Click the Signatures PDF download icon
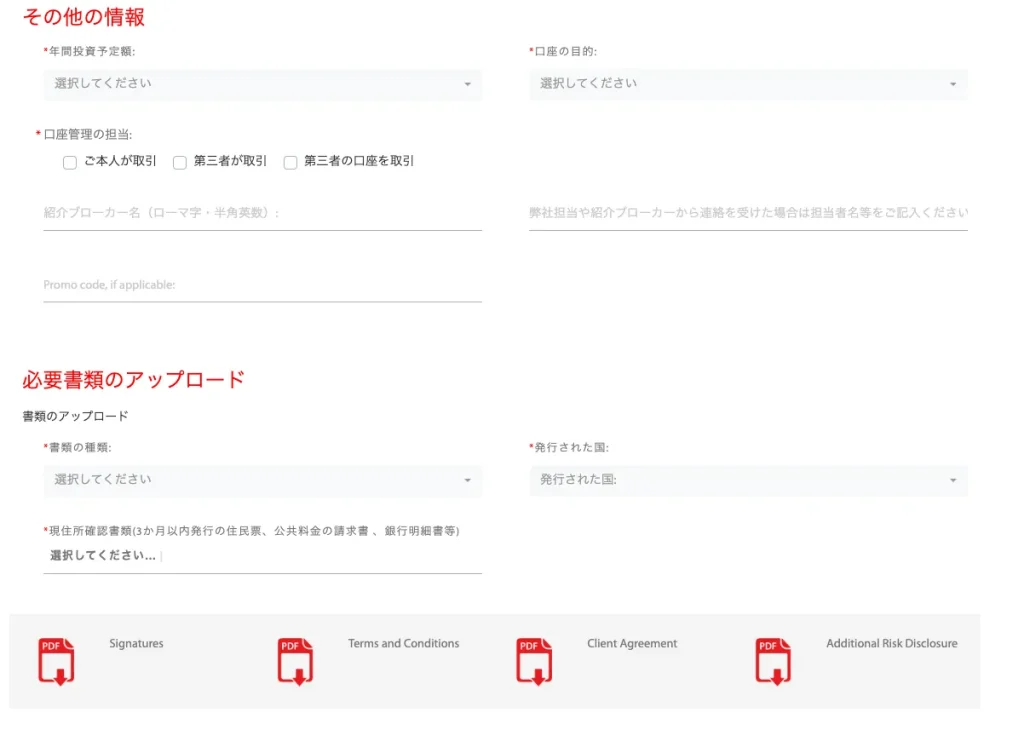 pos(56,661)
